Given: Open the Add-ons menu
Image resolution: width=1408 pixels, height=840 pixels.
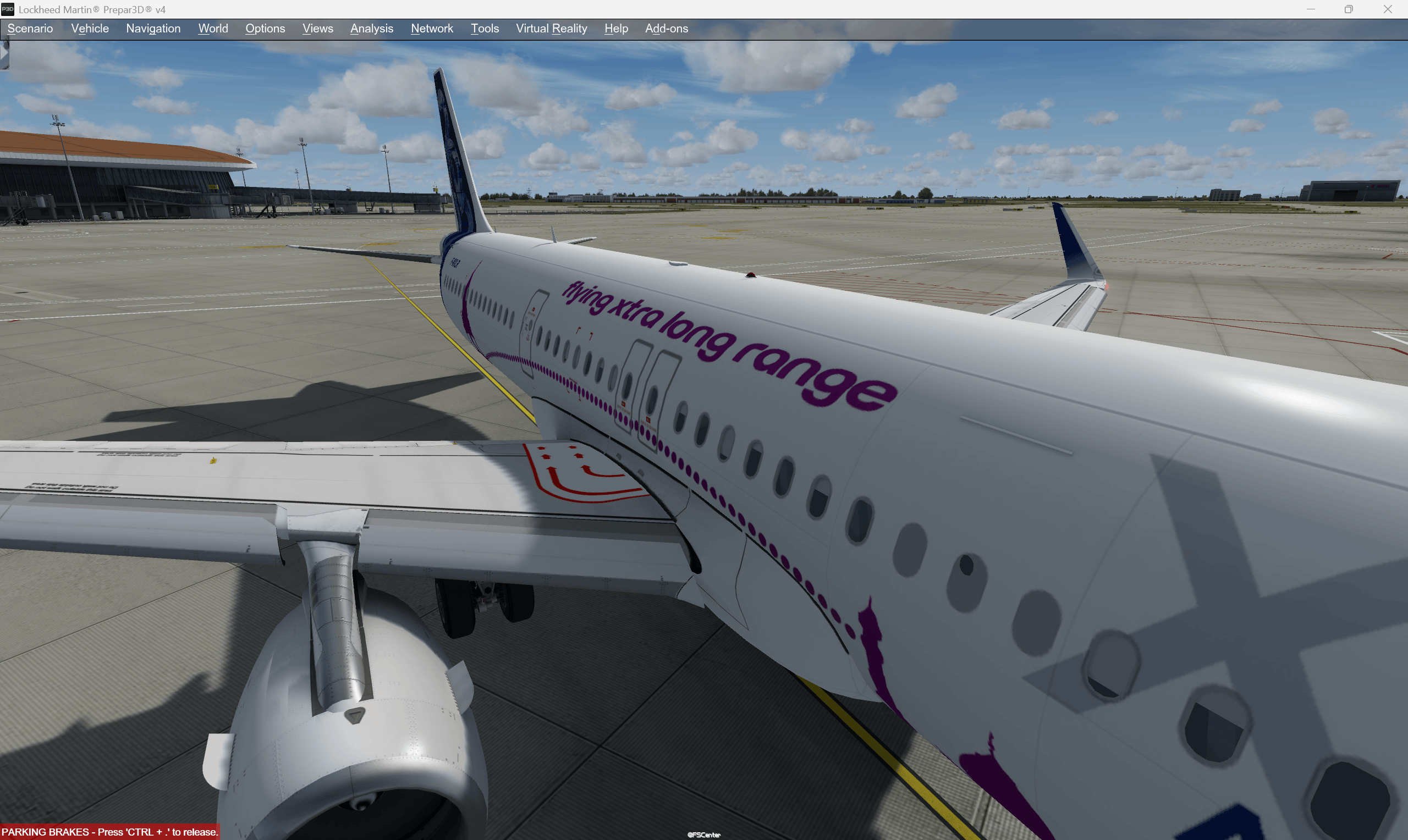Looking at the screenshot, I should [x=667, y=28].
